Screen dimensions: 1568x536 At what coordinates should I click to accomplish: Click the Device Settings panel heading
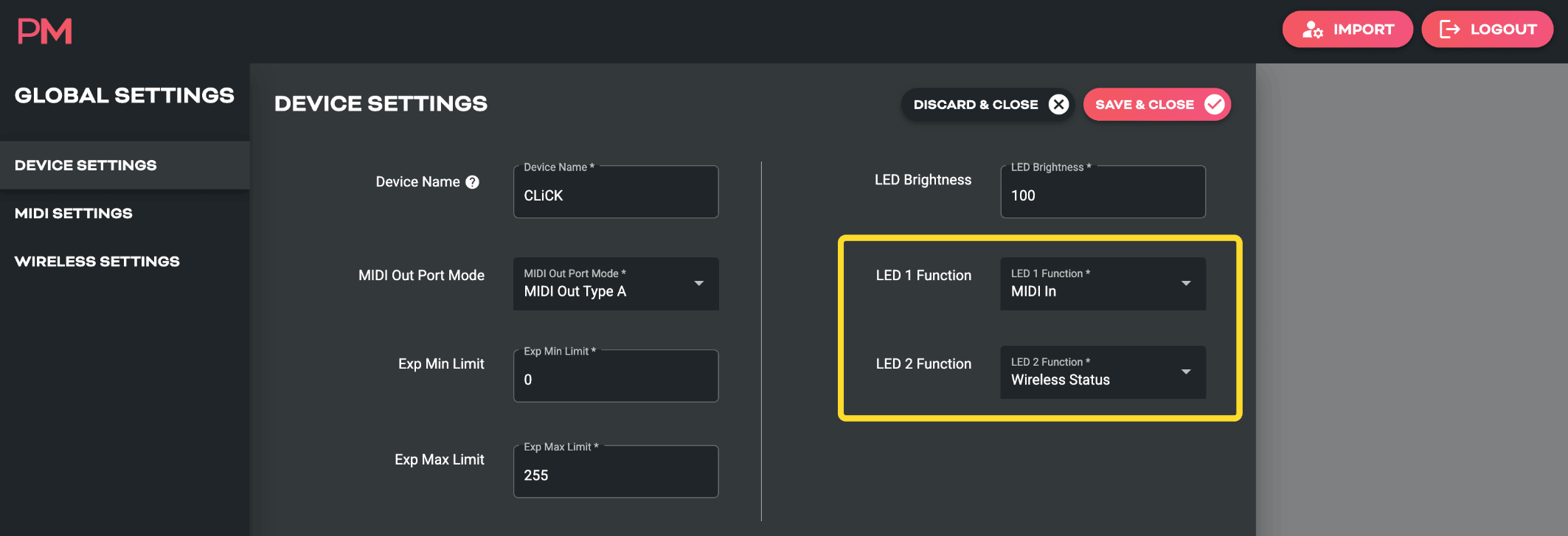tap(381, 104)
